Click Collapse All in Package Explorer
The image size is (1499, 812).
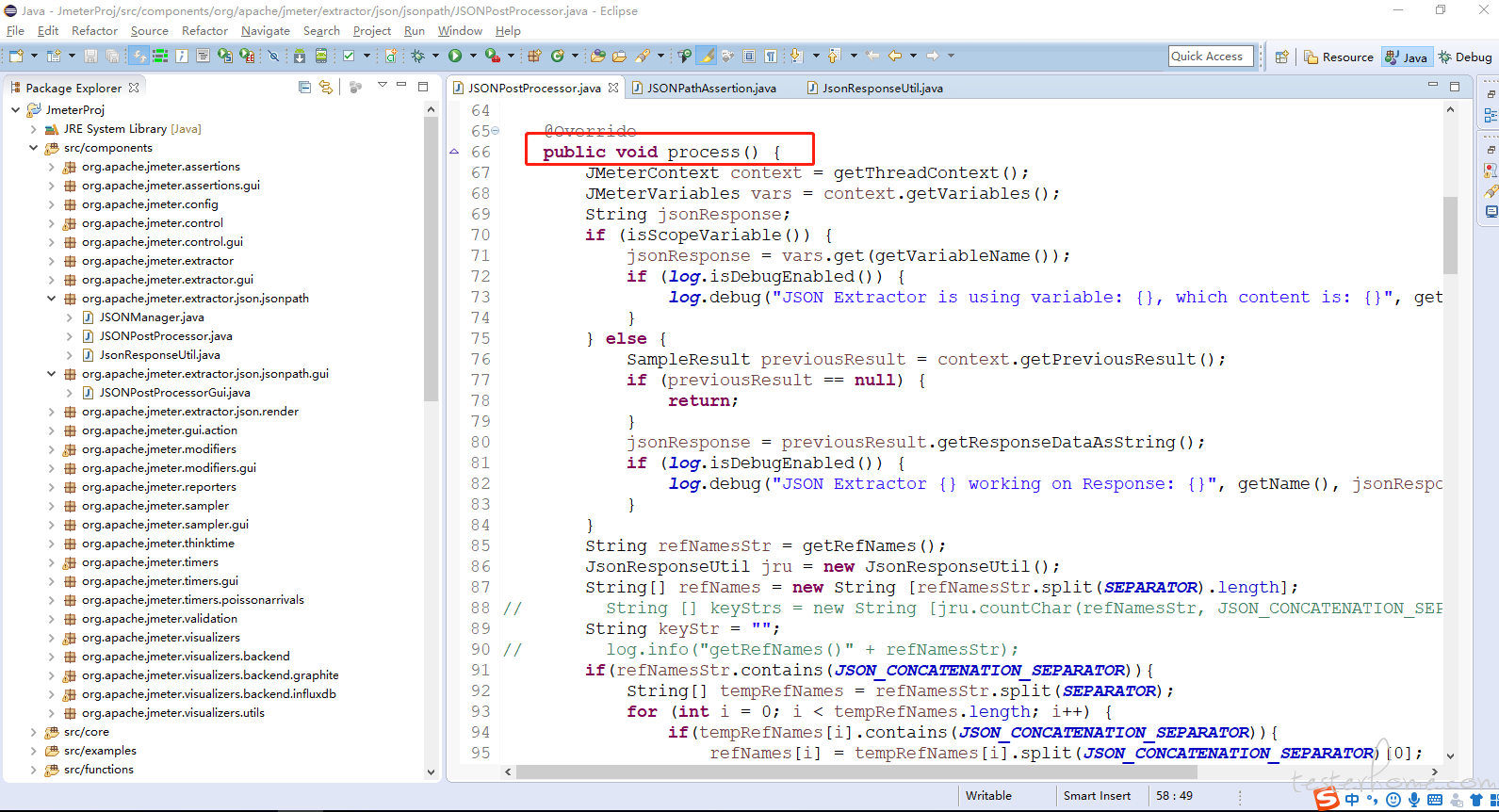(304, 87)
